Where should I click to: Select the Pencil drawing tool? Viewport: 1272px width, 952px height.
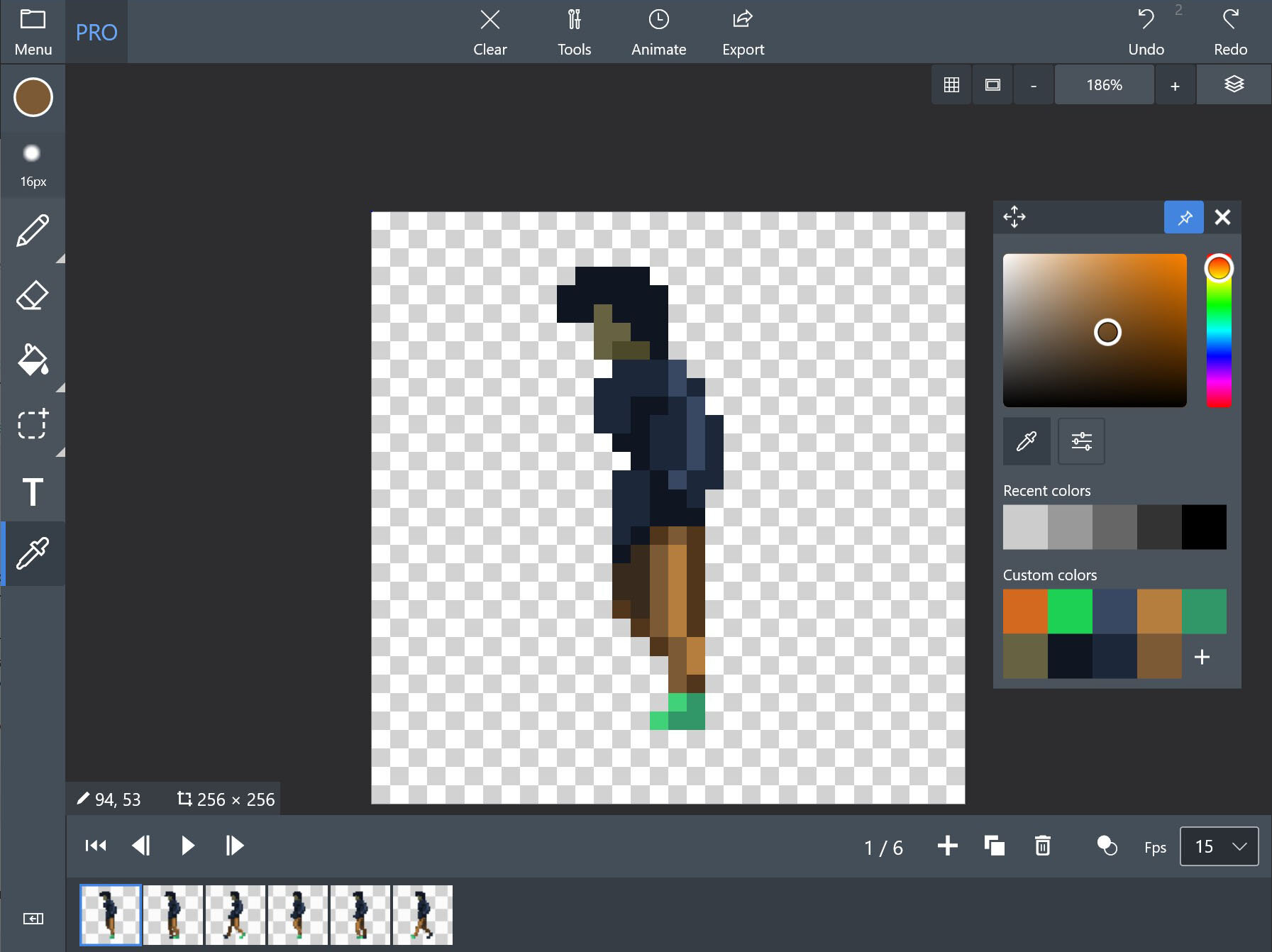click(33, 231)
